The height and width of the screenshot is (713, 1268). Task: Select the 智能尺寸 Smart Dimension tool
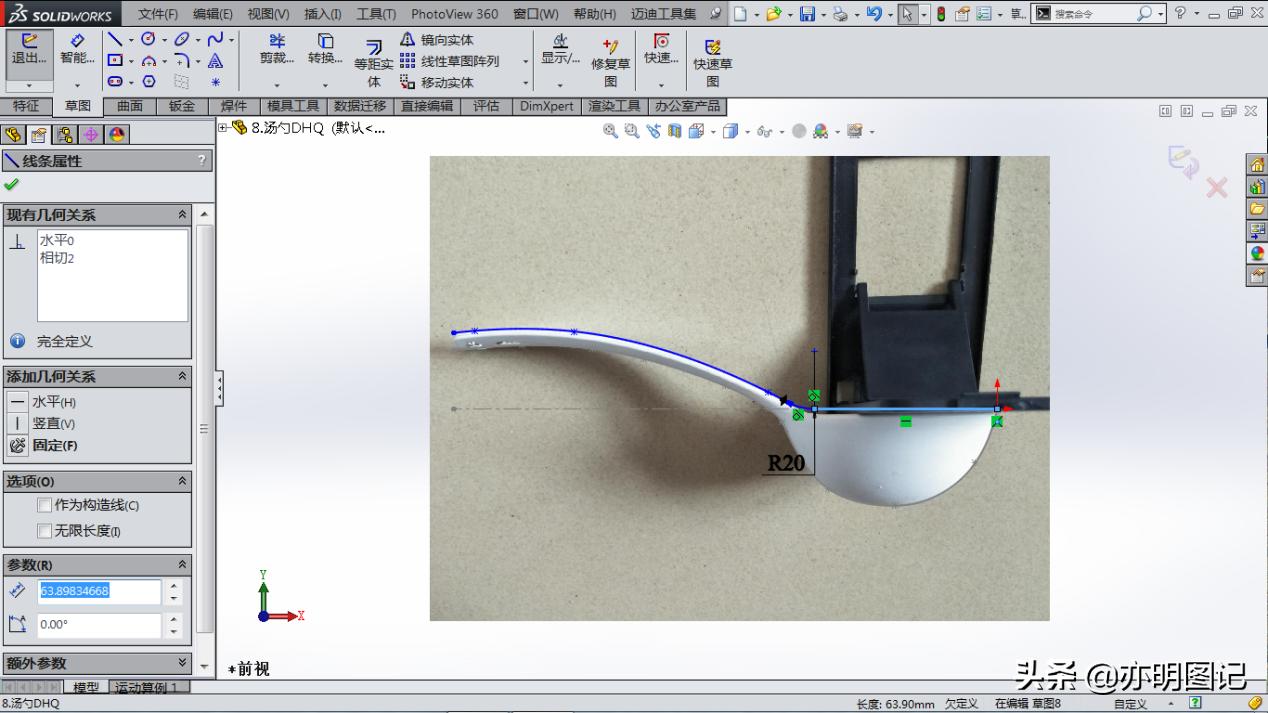pyautogui.click(x=78, y=52)
